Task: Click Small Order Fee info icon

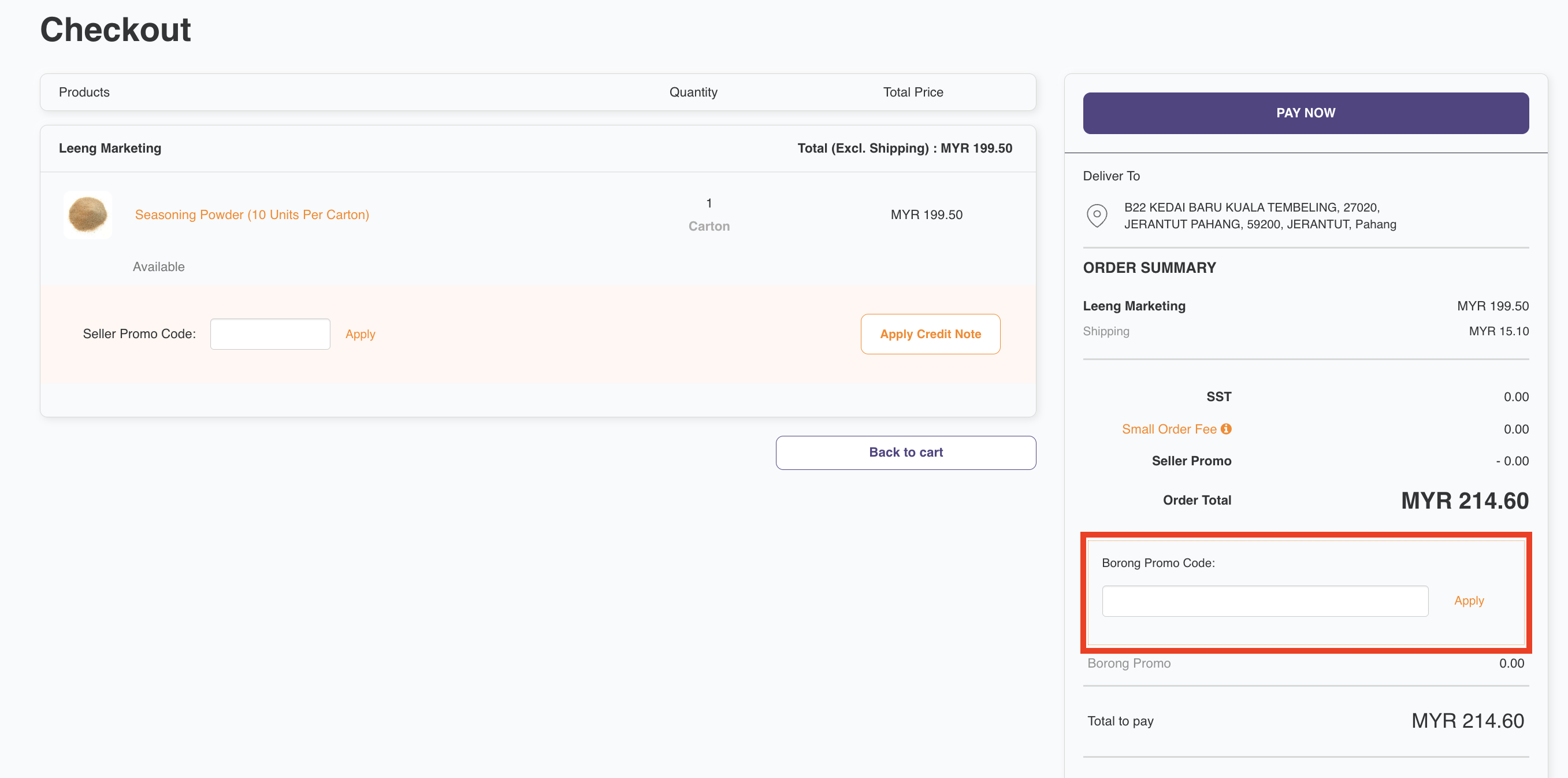Action: (x=1226, y=428)
